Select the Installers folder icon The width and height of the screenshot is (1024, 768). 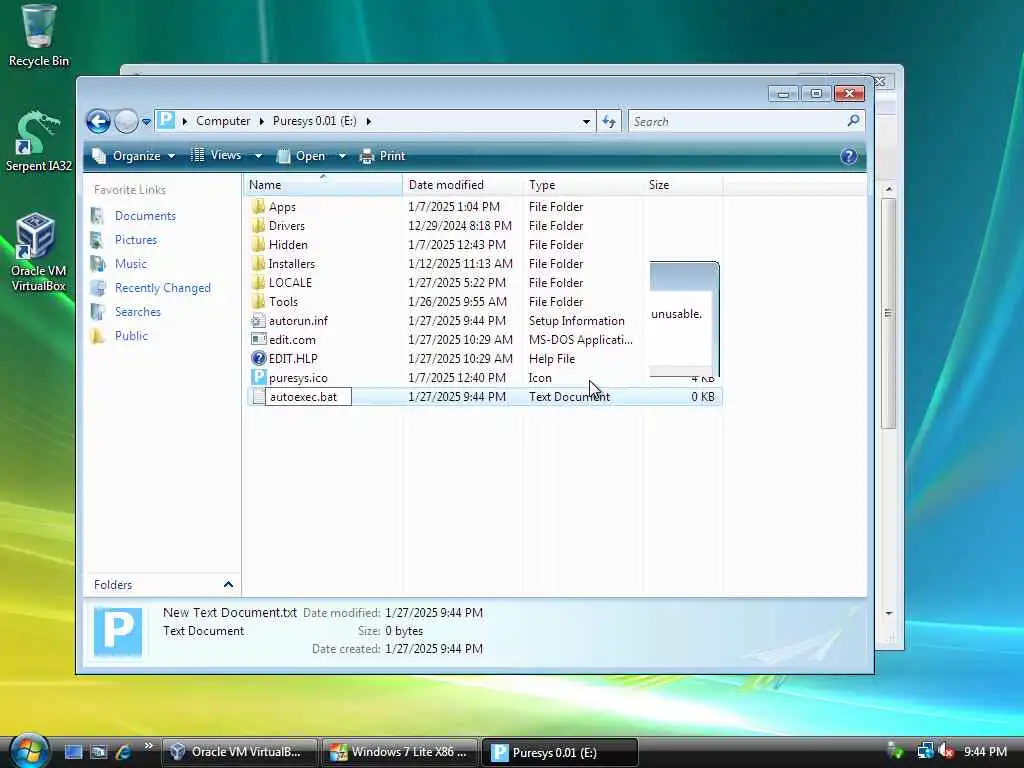(x=258, y=263)
